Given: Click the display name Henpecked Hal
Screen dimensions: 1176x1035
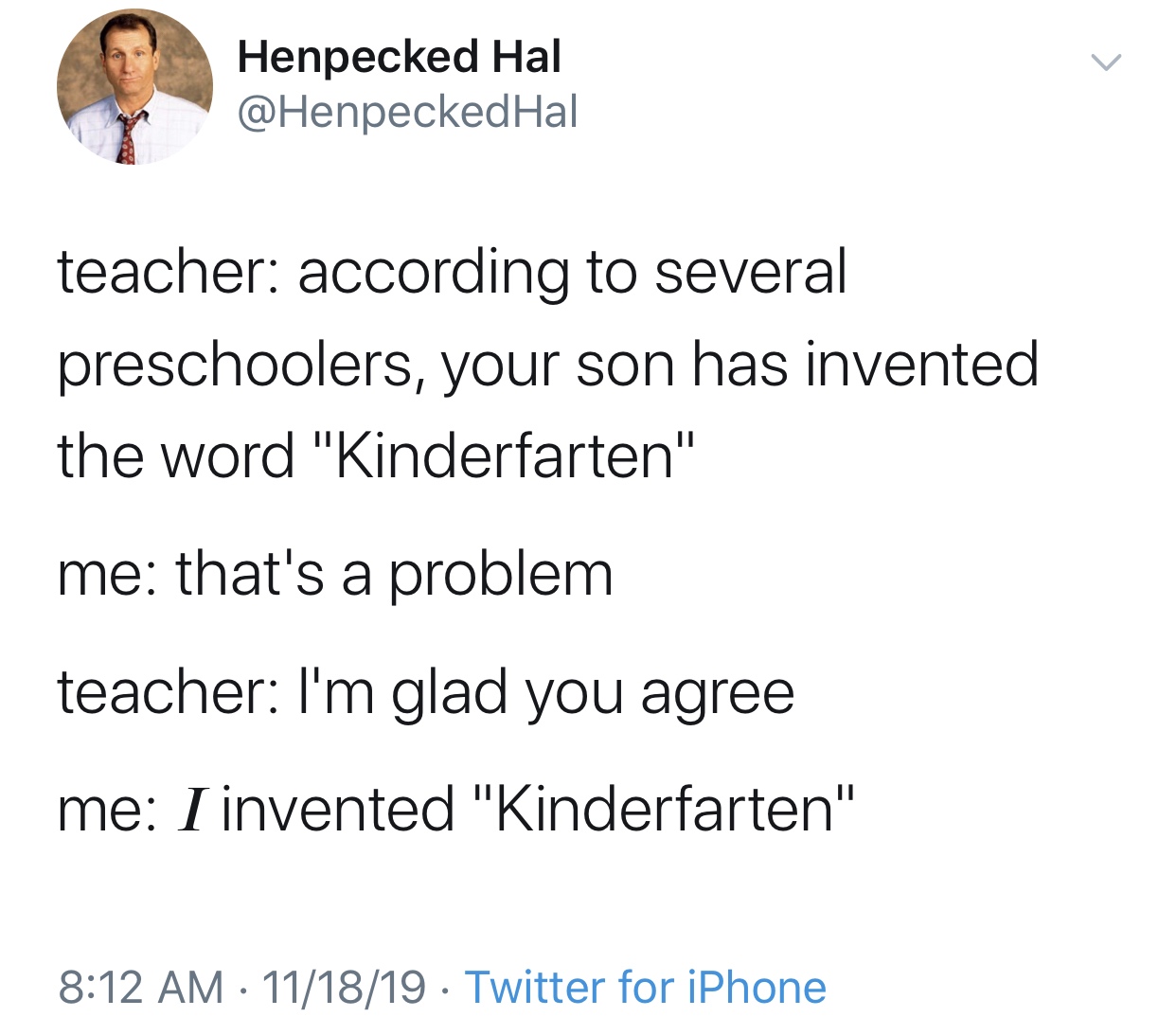Looking at the screenshot, I should pyautogui.click(x=399, y=57).
